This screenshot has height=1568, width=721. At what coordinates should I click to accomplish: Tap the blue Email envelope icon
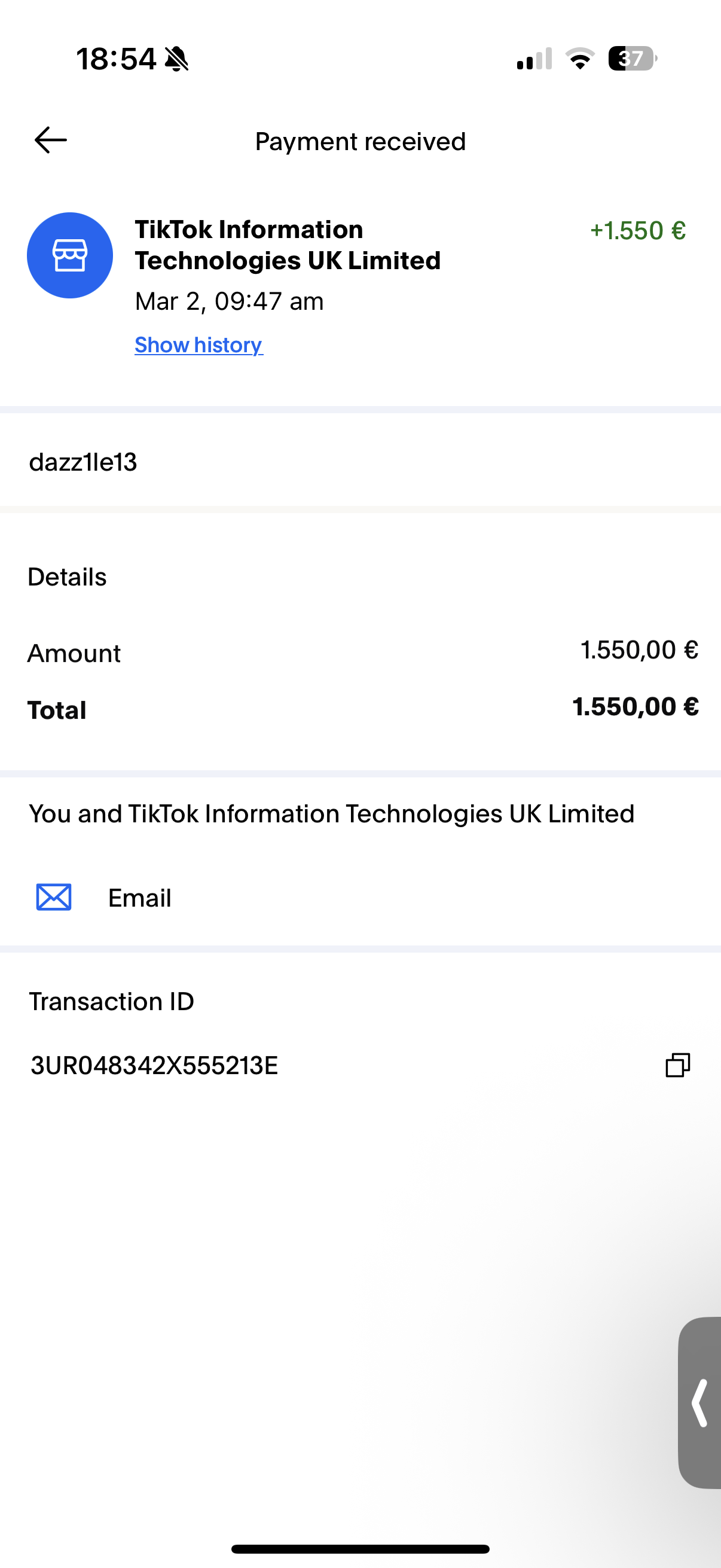tap(54, 897)
